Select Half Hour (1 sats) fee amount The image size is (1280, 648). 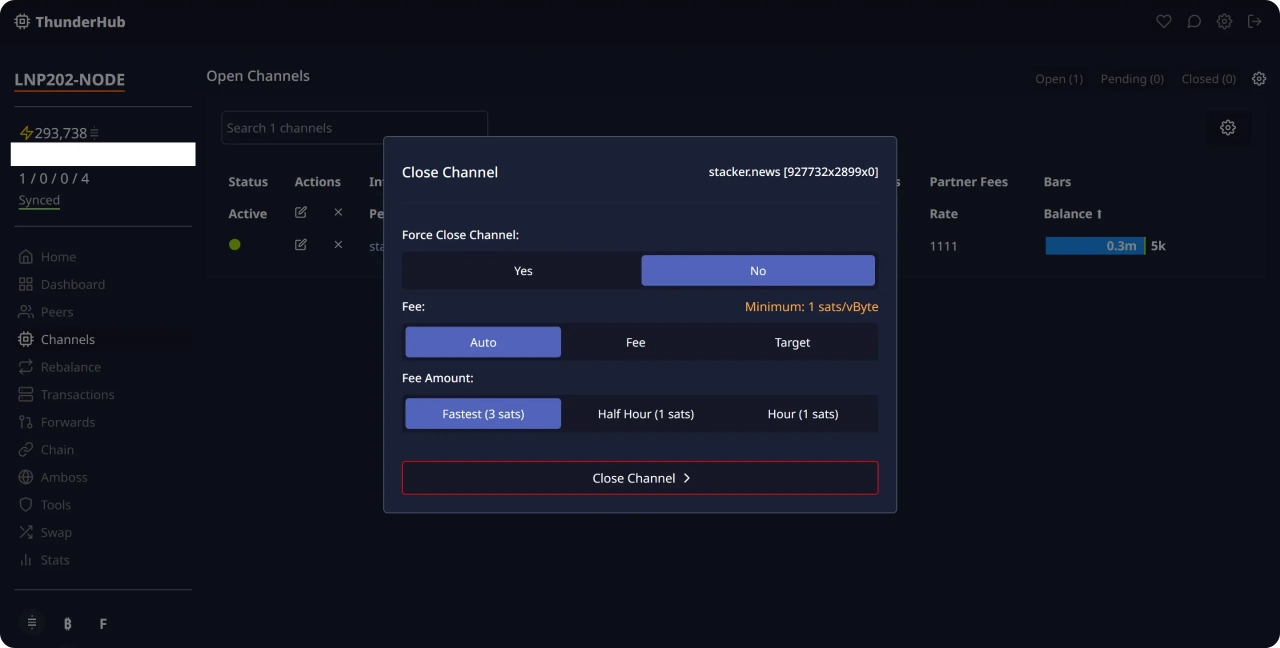(645, 414)
